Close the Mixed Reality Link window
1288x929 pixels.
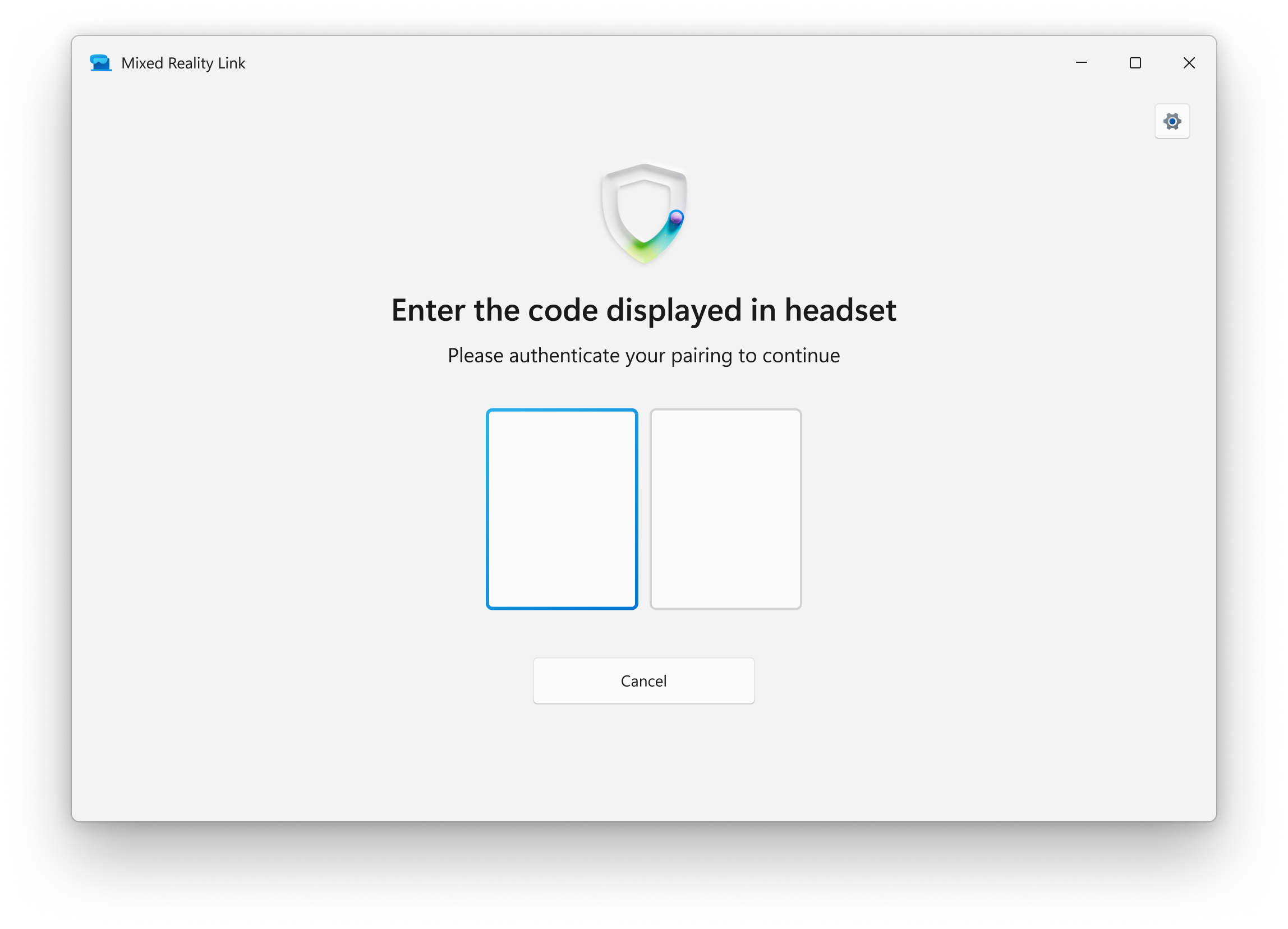pos(1189,62)
